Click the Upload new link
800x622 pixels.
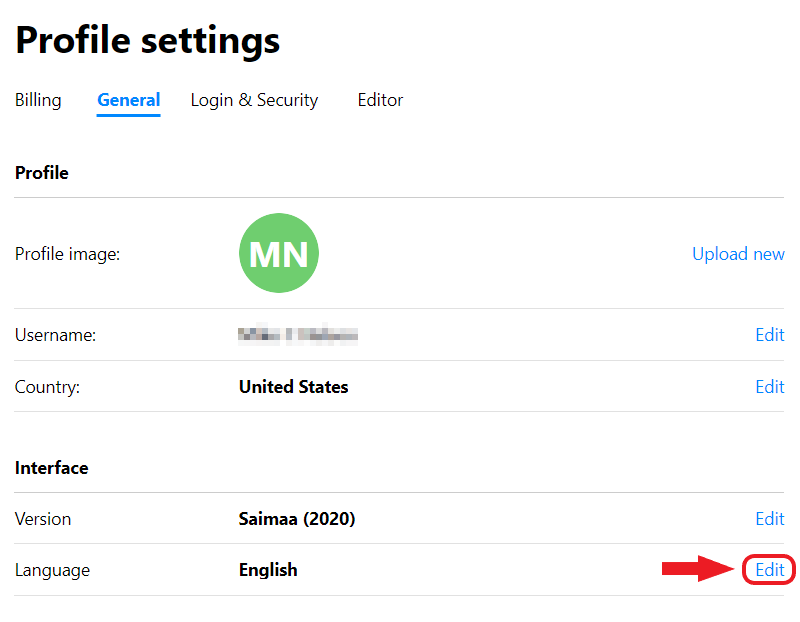[738, 254]
